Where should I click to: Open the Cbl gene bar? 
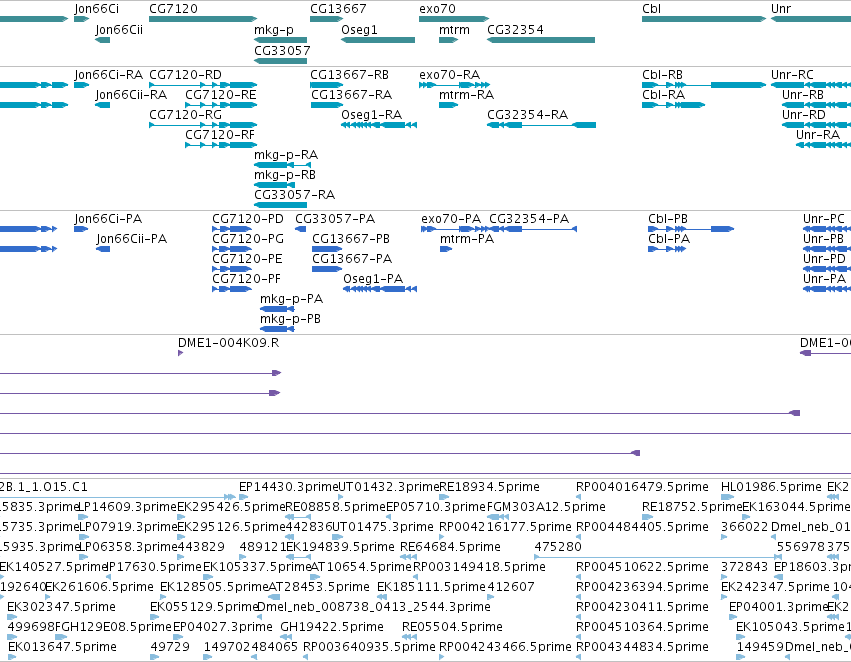[x=703, y=19]
